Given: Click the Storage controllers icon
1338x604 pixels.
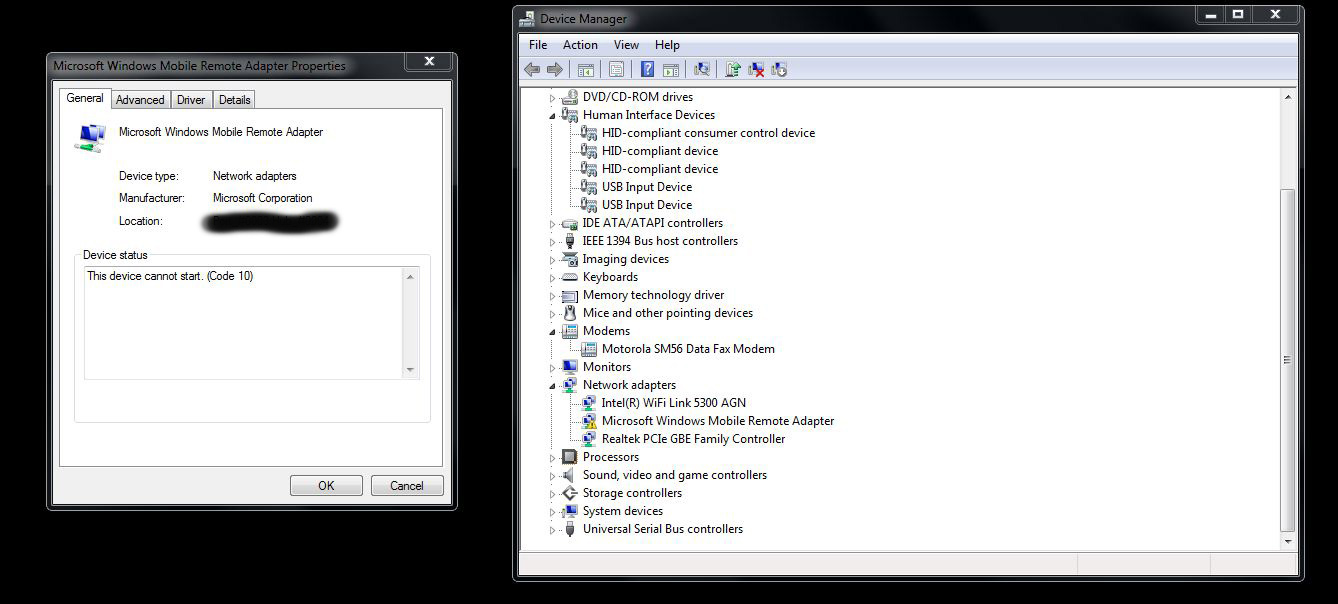Looking at the screenshot, I should tap(570, 493).
